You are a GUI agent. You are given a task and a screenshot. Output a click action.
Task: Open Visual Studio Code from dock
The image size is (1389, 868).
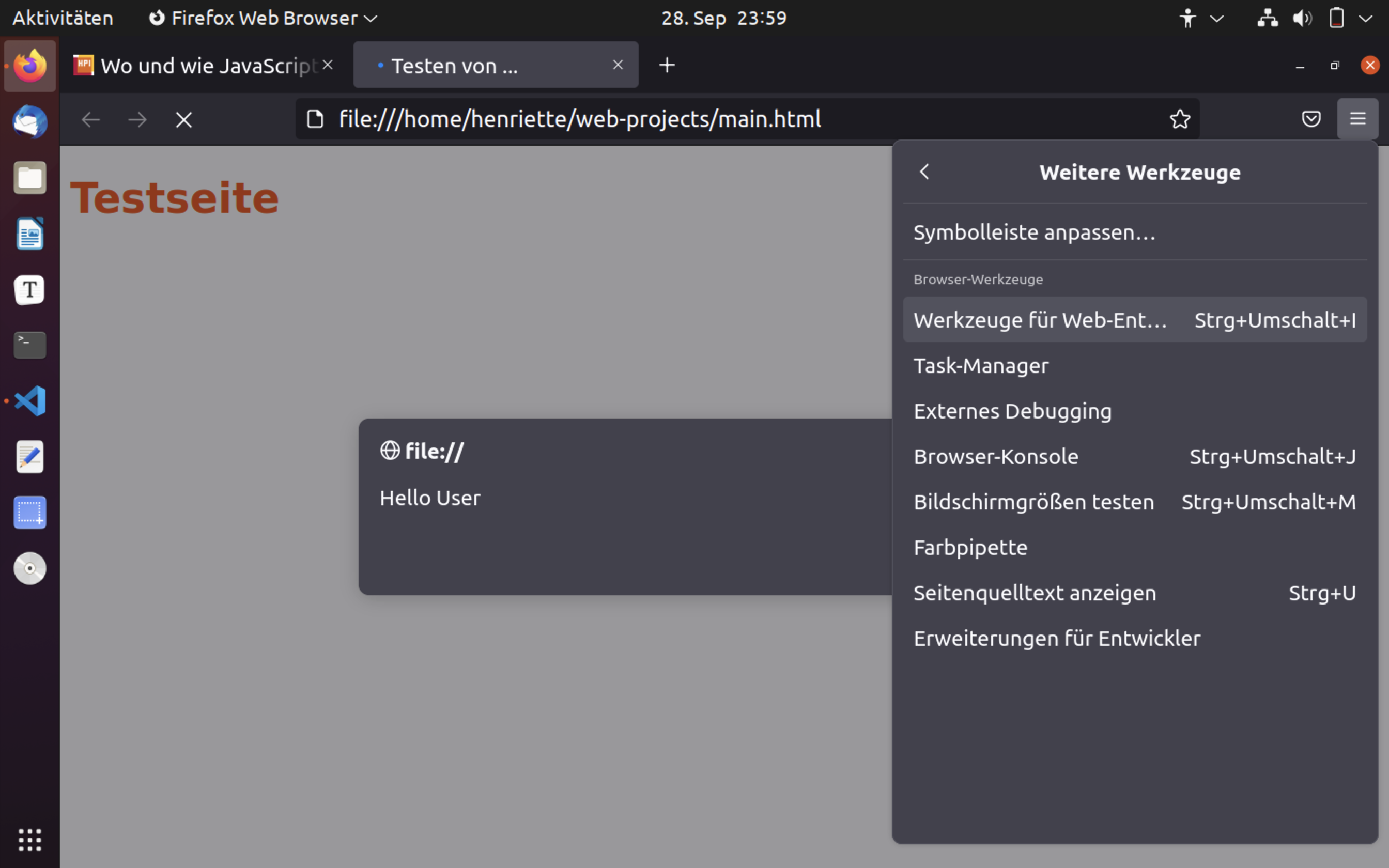(x=30, y=401)
